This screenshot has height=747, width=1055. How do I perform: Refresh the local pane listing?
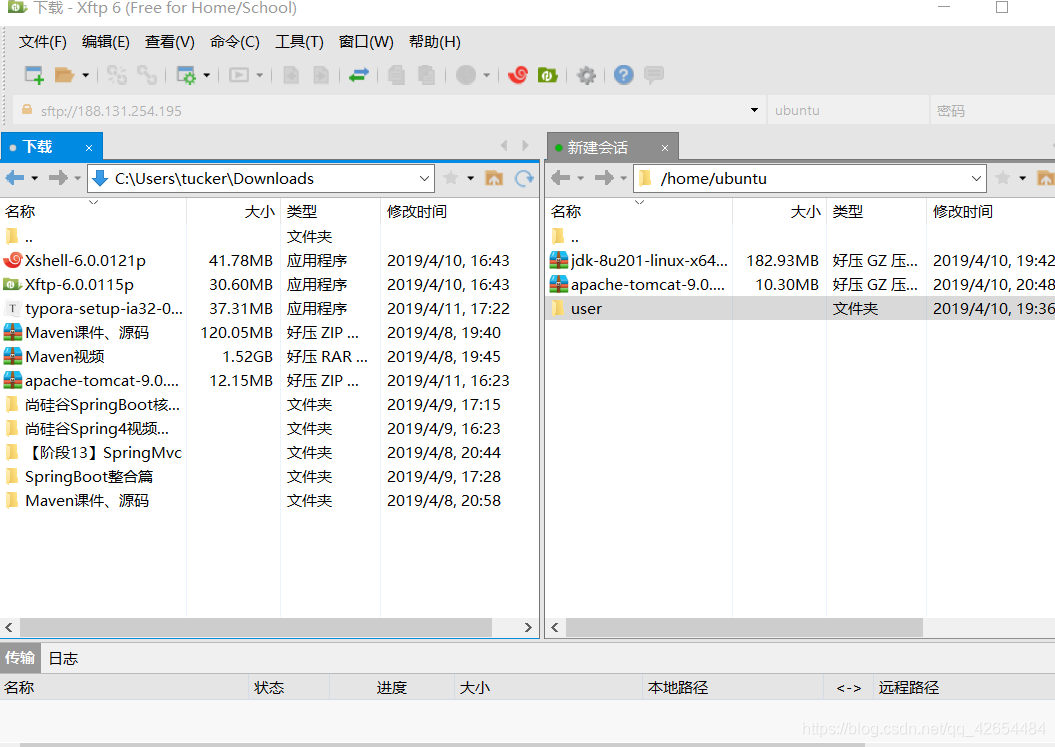point(524,178)
